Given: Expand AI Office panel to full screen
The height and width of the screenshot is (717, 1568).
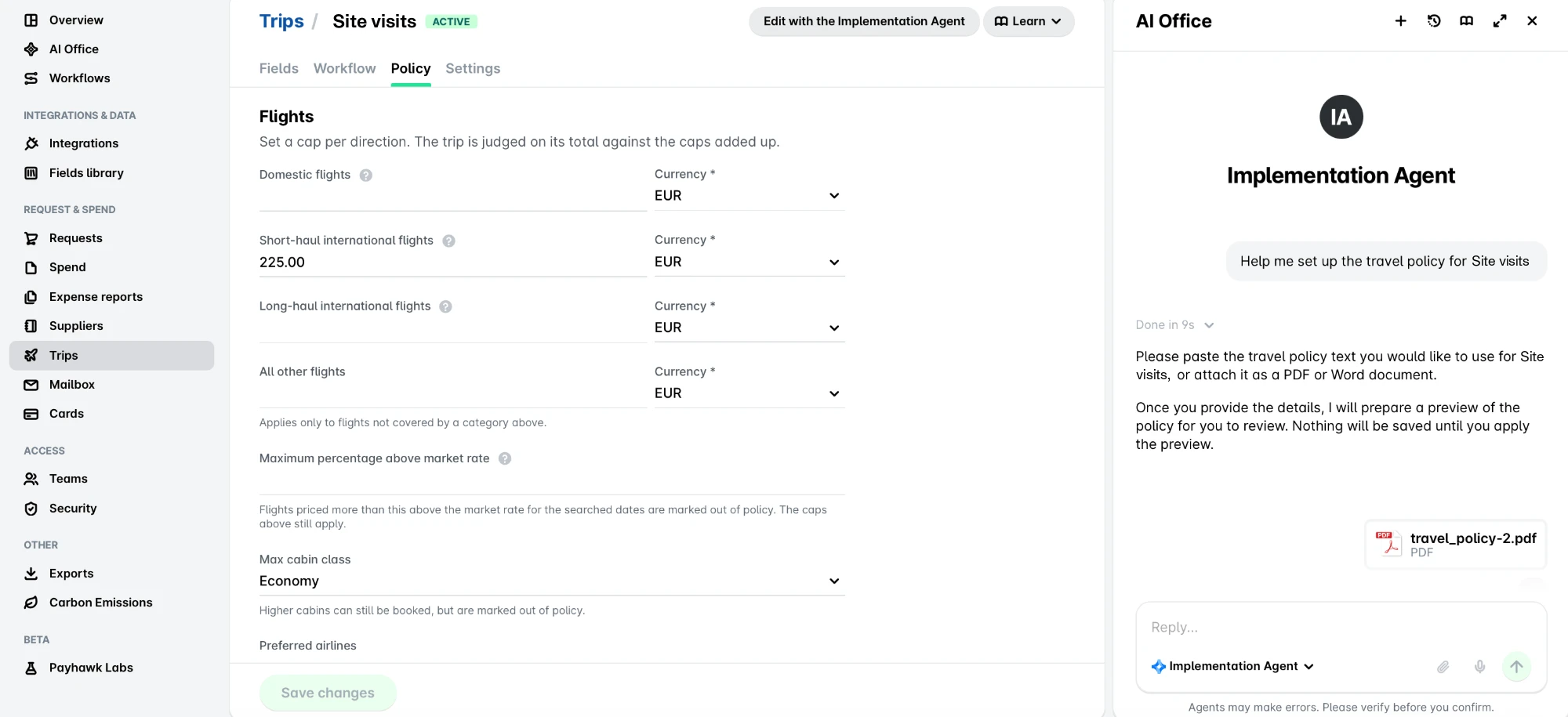Looking at the screenshot, I should tap(1500, 21).
